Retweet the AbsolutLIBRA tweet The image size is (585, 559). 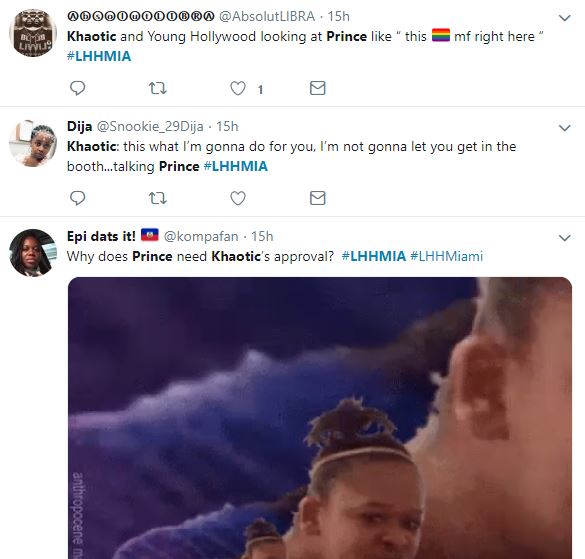tap(157, 88)
